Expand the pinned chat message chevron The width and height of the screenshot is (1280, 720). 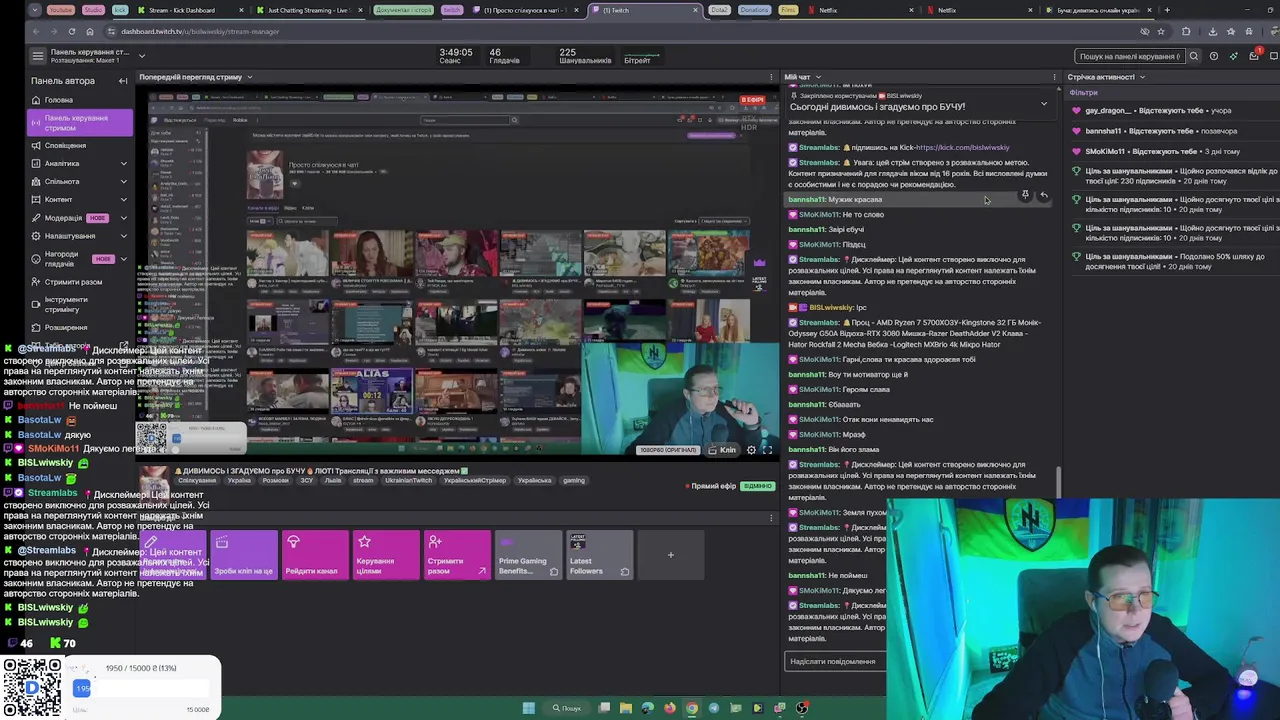coord(1044,103)
